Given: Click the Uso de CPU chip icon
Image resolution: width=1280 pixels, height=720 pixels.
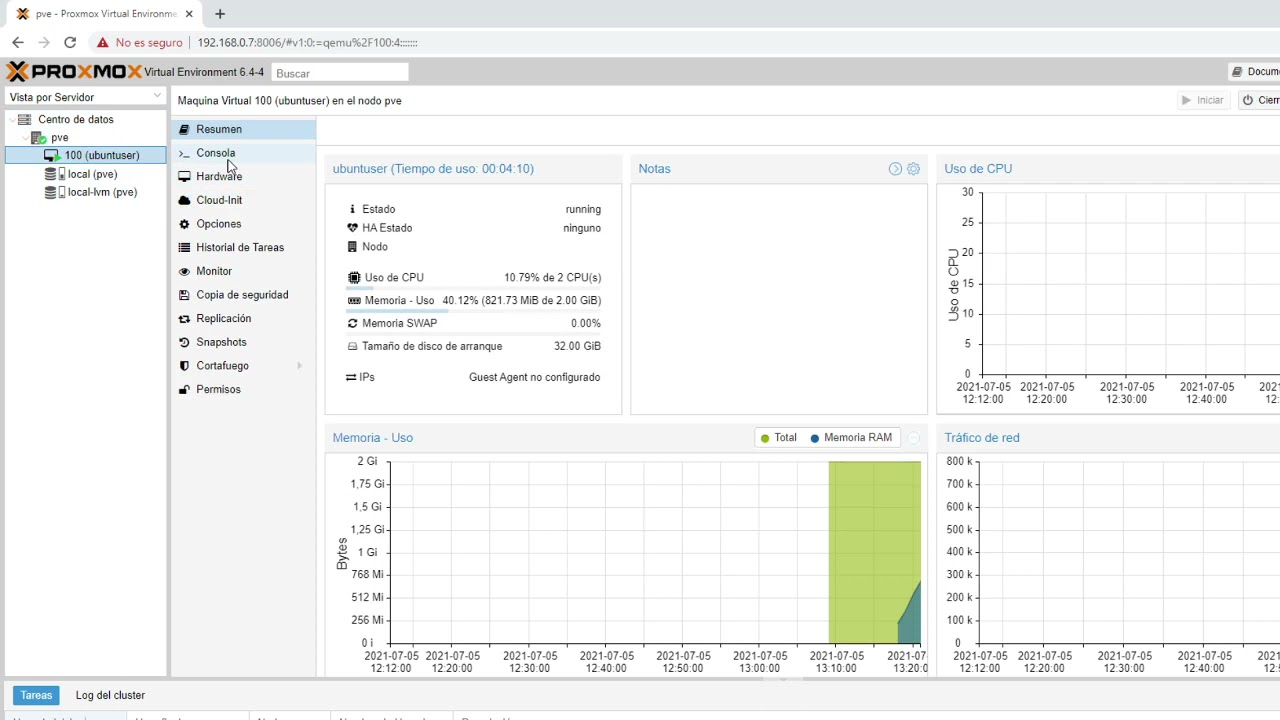Looking at the screenshot, I should 353,278.
